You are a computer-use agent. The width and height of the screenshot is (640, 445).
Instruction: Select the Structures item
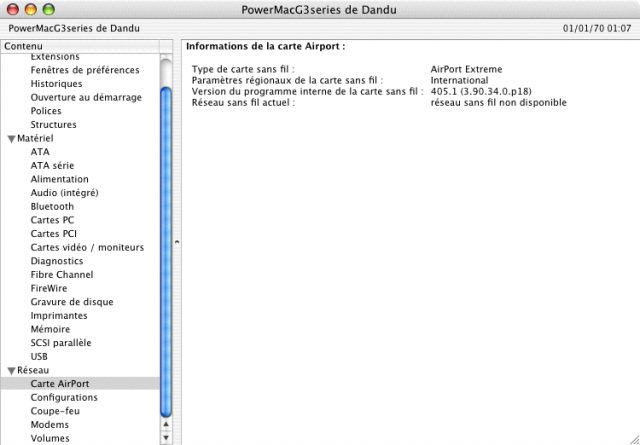pos(53,125)
